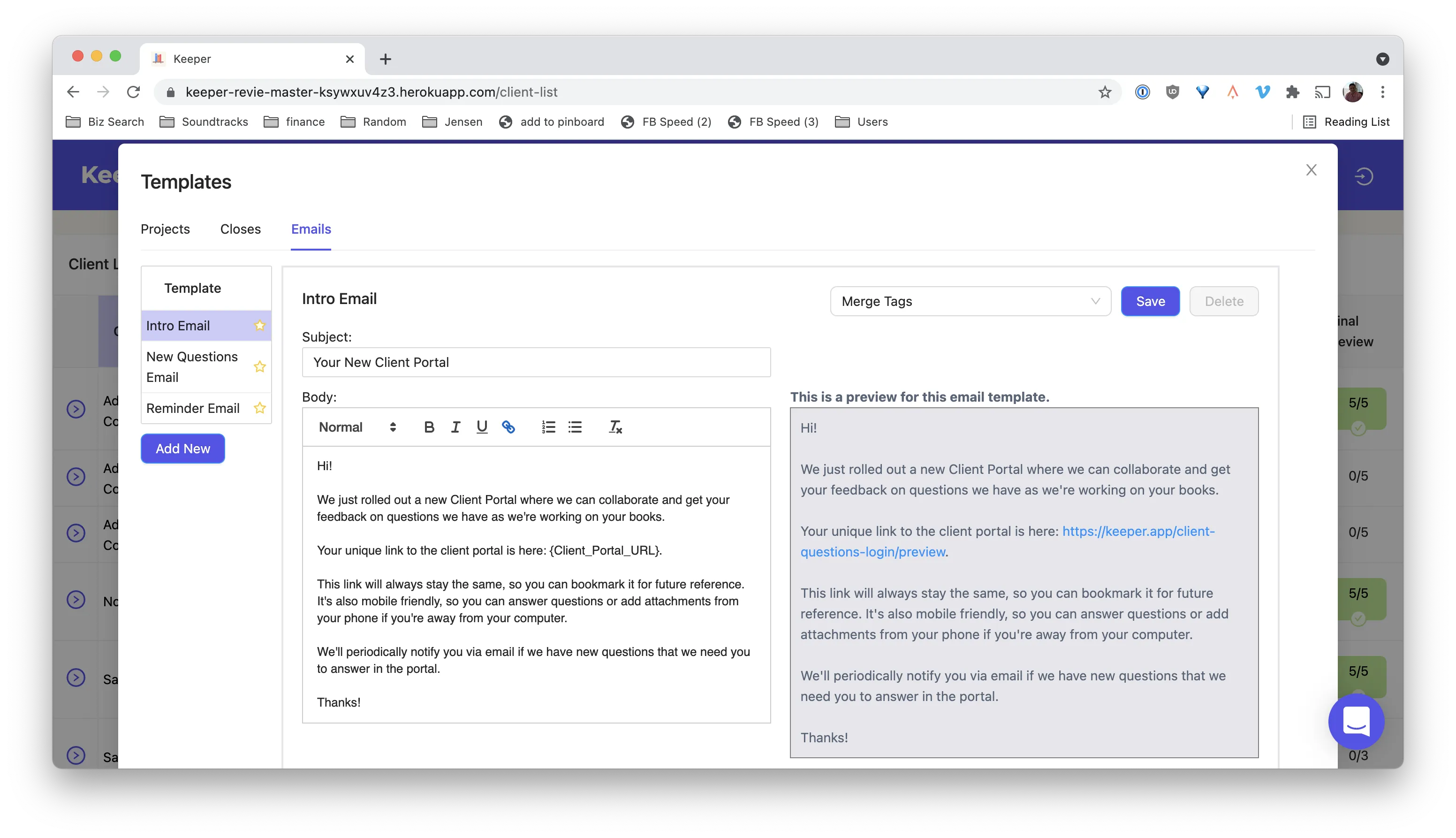This screenshot has height=838, width=1456.
Task: Insert a link via the editor toolbar
Action: pyautogui.click(x=508, y=427)
